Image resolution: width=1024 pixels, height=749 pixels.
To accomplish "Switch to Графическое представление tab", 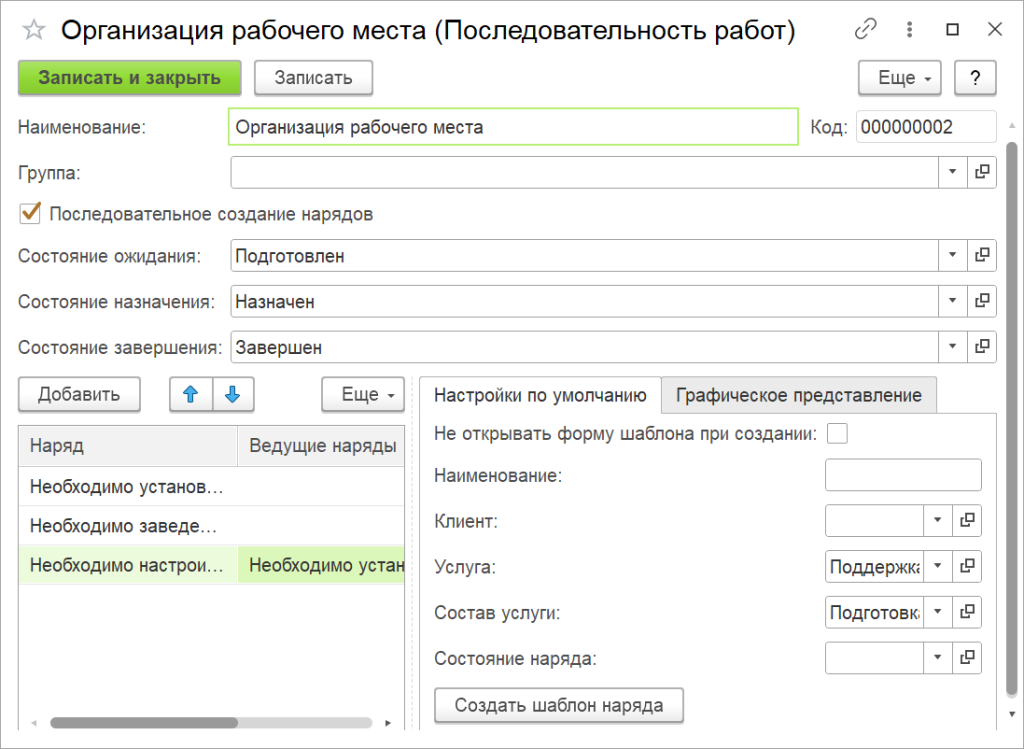I will pos(798,395).
